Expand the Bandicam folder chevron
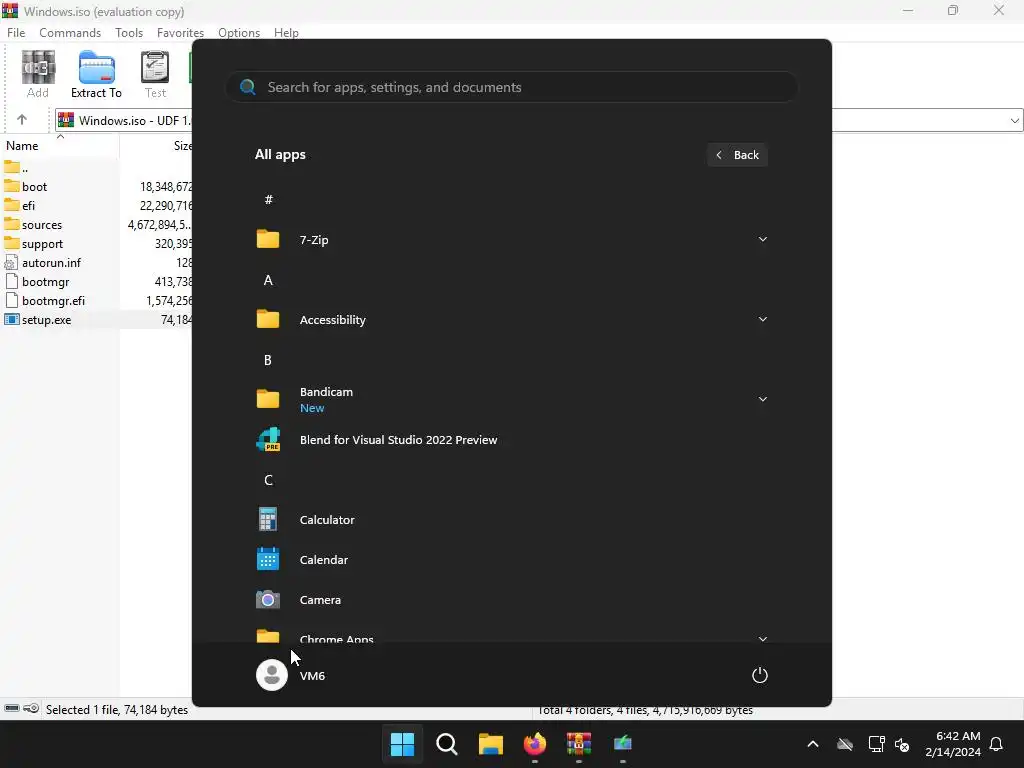Screen dimensions: 1024x768 pos(762,399)
